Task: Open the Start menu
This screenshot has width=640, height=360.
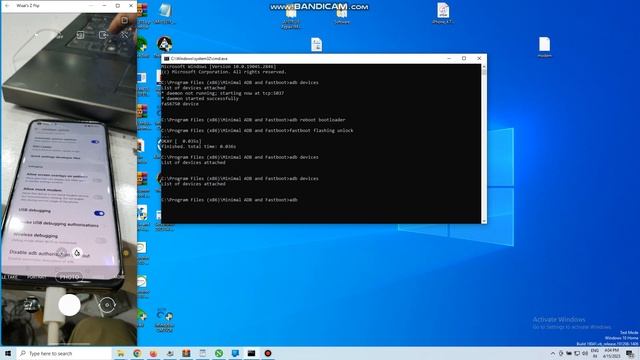Action: (7, 353)
